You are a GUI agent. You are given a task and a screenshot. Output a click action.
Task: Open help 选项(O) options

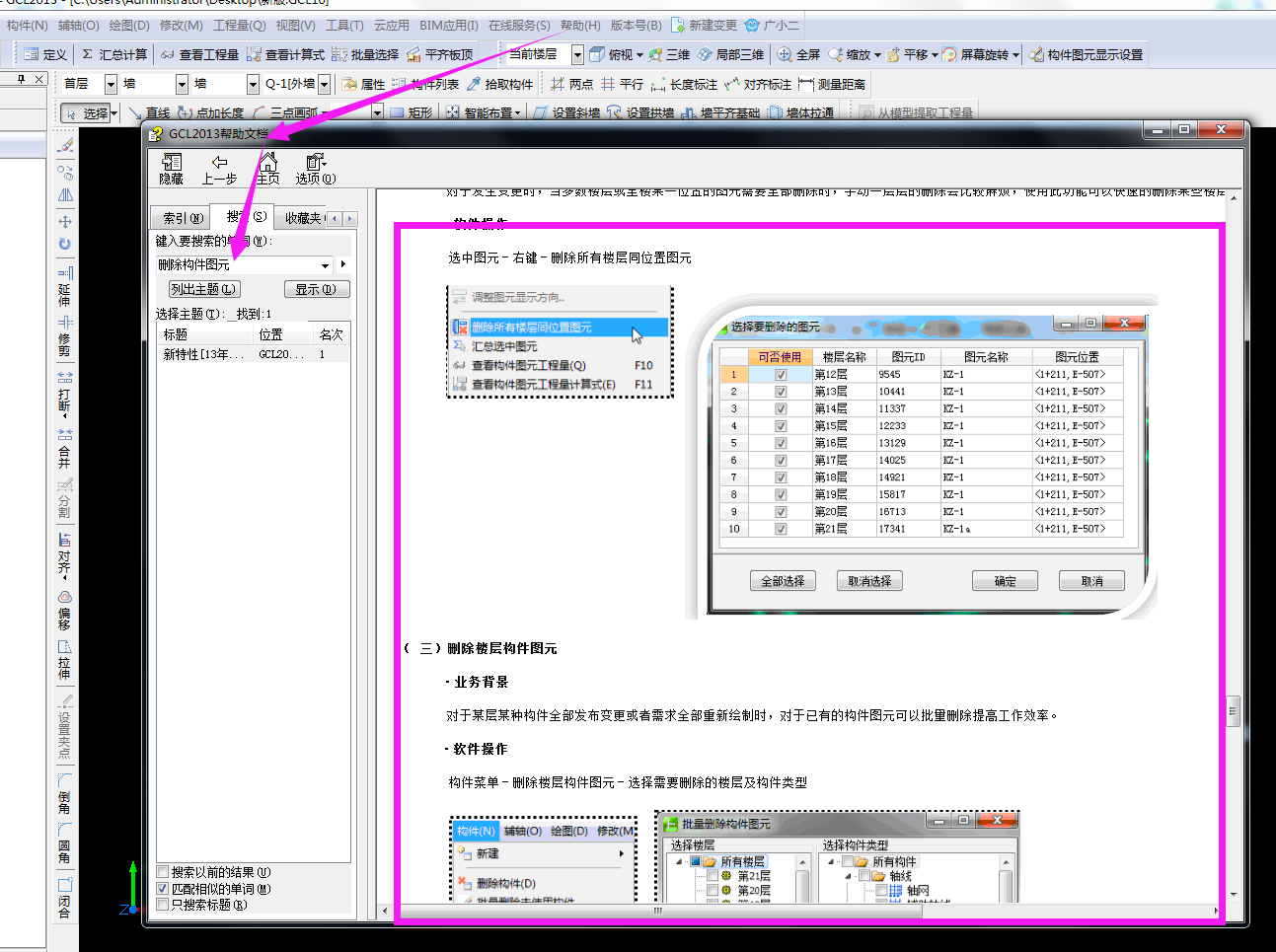point(316,169)
